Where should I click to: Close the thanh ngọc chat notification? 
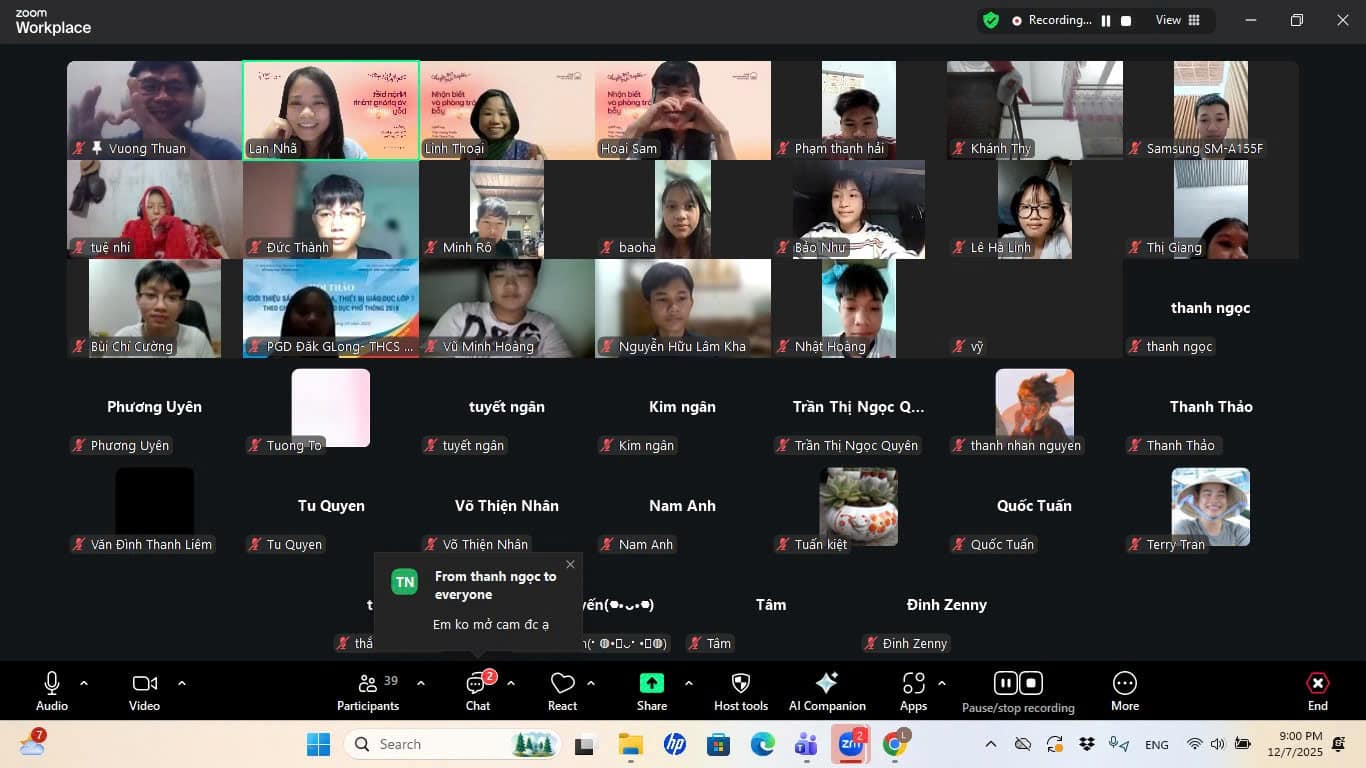coord(570,565)
